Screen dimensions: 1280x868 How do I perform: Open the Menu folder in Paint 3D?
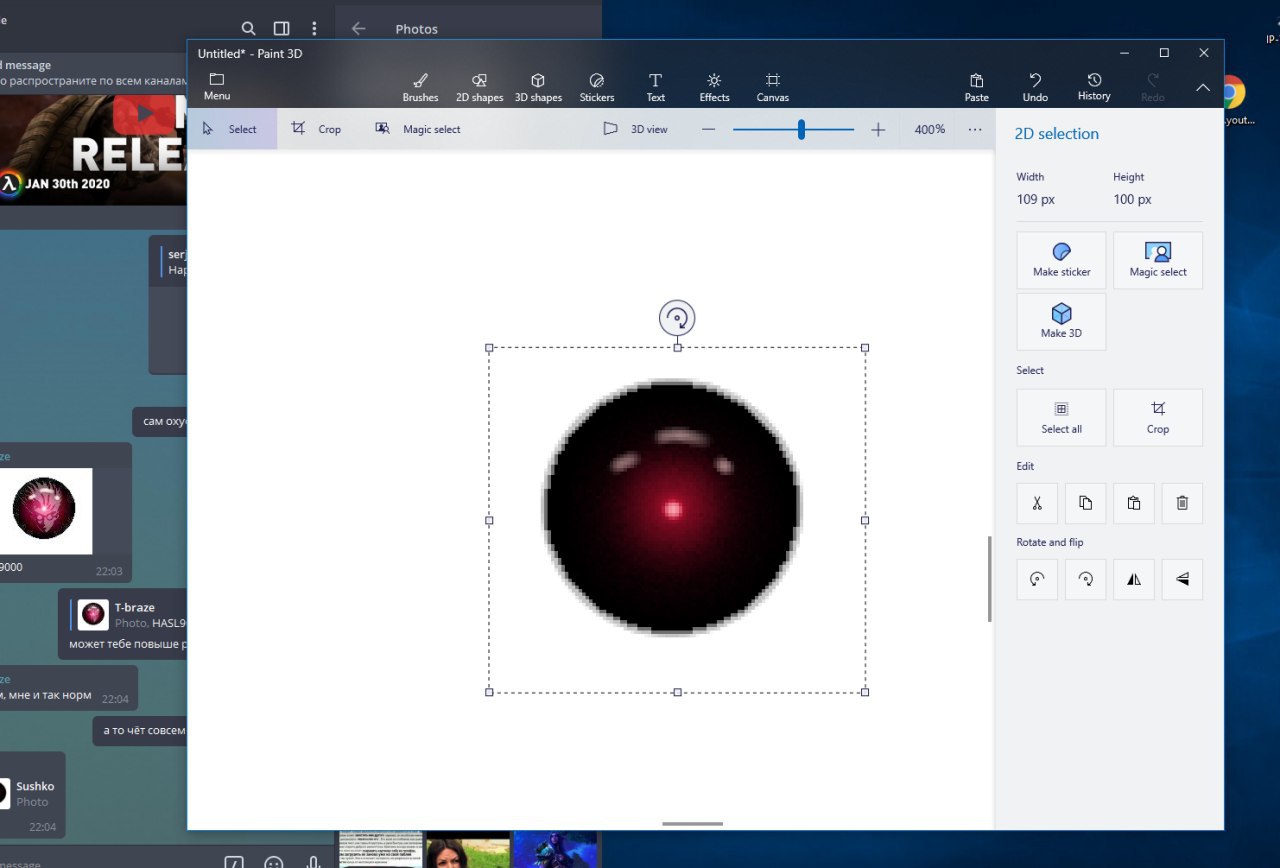[x=217, y=87]
